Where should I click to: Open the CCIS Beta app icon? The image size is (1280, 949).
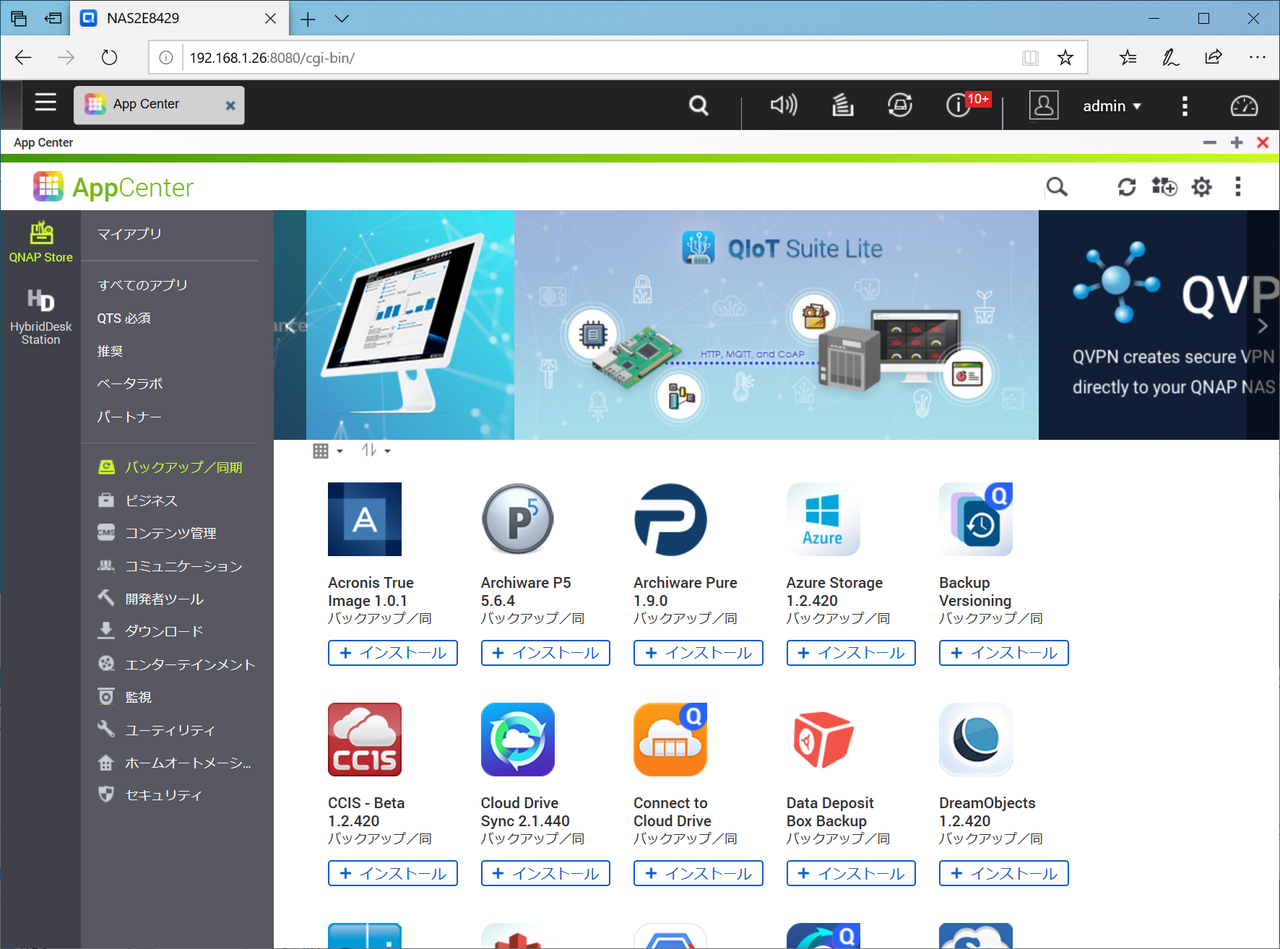coord(365,739)
